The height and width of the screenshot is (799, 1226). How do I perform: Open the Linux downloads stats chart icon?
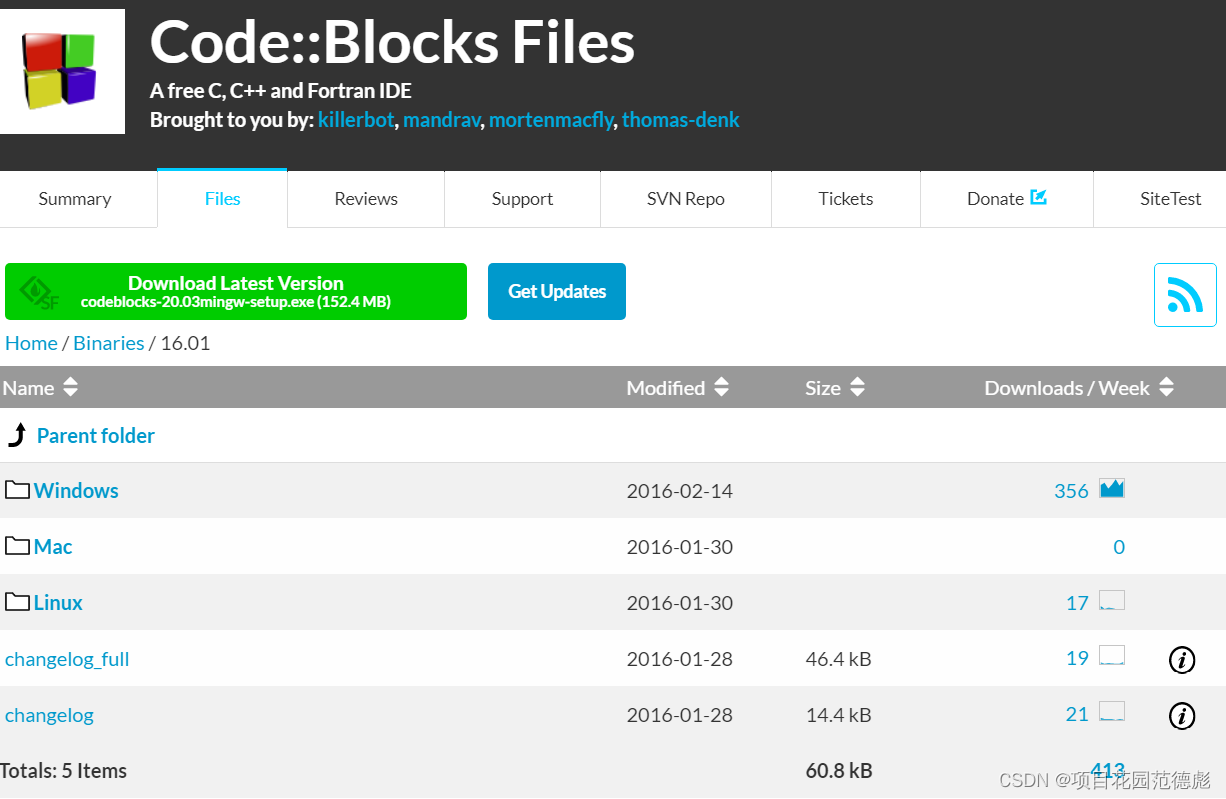click(1112, 601)
